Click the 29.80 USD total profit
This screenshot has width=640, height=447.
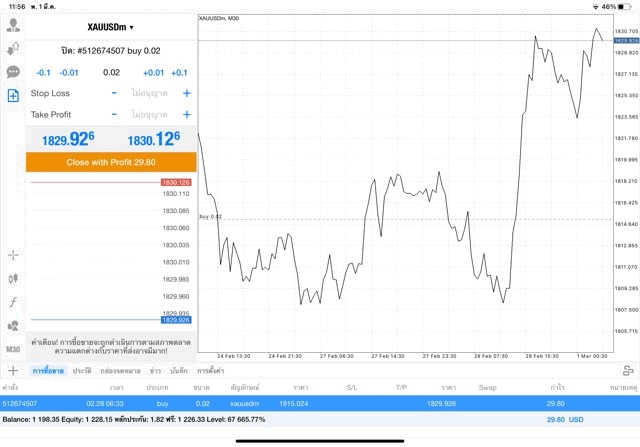(565, 419)
